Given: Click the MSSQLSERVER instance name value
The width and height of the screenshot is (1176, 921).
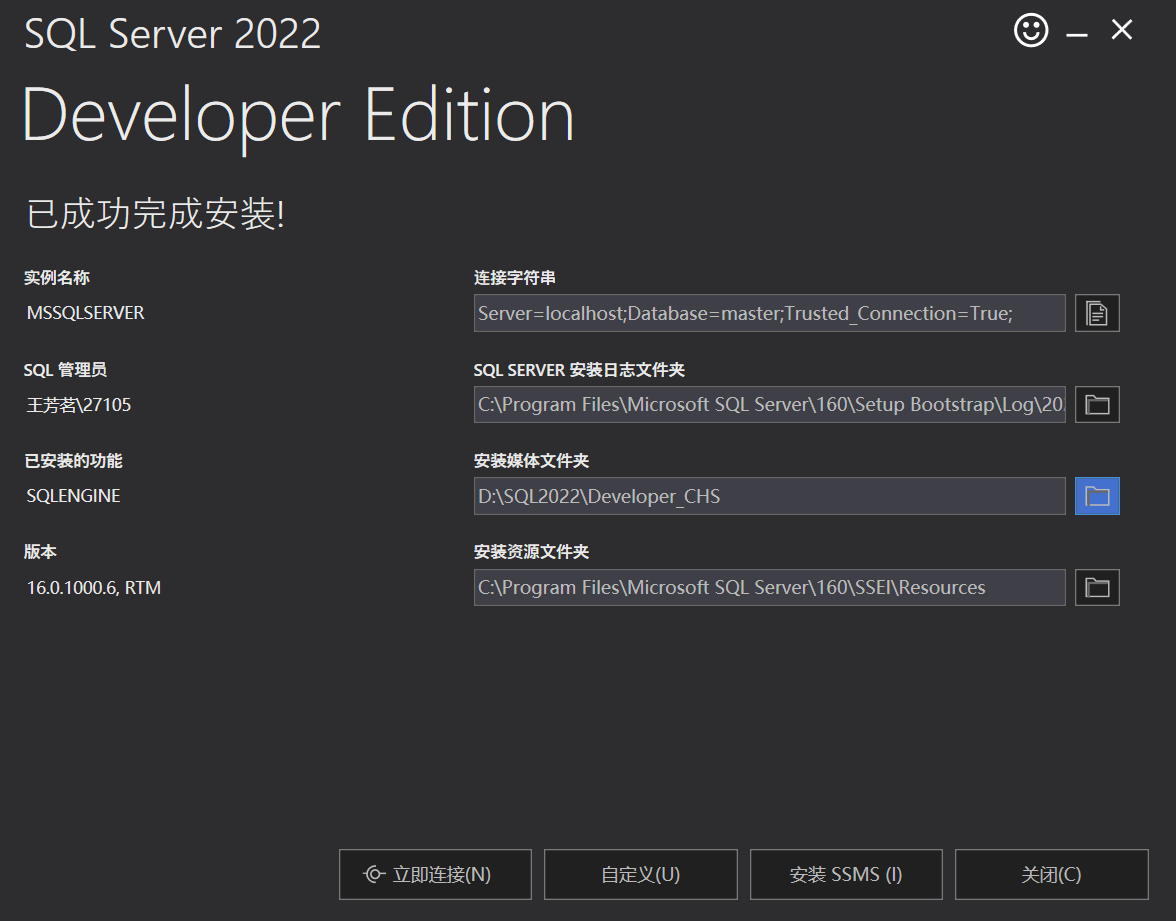Looking at the screenshot, I should 86,313.
